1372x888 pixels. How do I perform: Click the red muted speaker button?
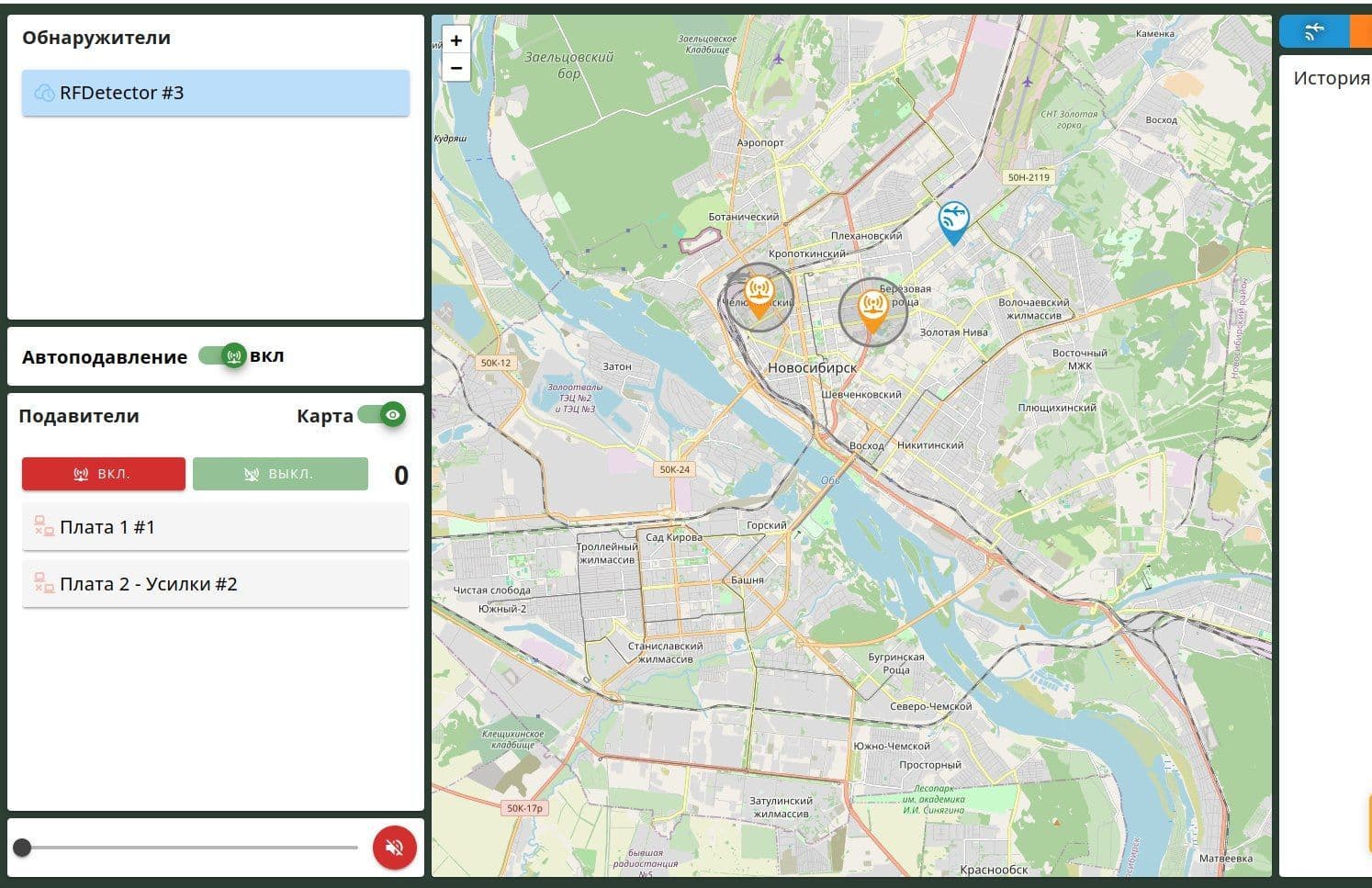[x=395, y=847]
